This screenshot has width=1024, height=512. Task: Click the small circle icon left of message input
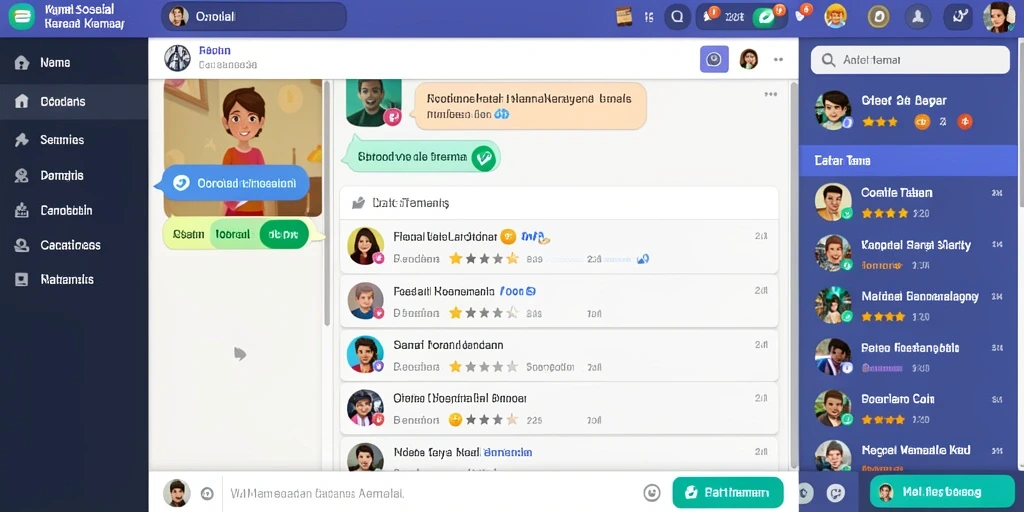tap(208, 493)
